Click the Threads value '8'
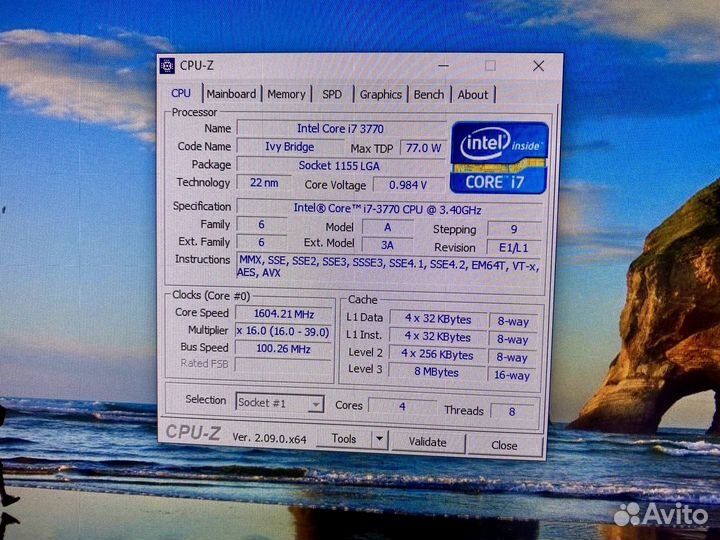This screenshot has width=720, height=540. point(512,411)
